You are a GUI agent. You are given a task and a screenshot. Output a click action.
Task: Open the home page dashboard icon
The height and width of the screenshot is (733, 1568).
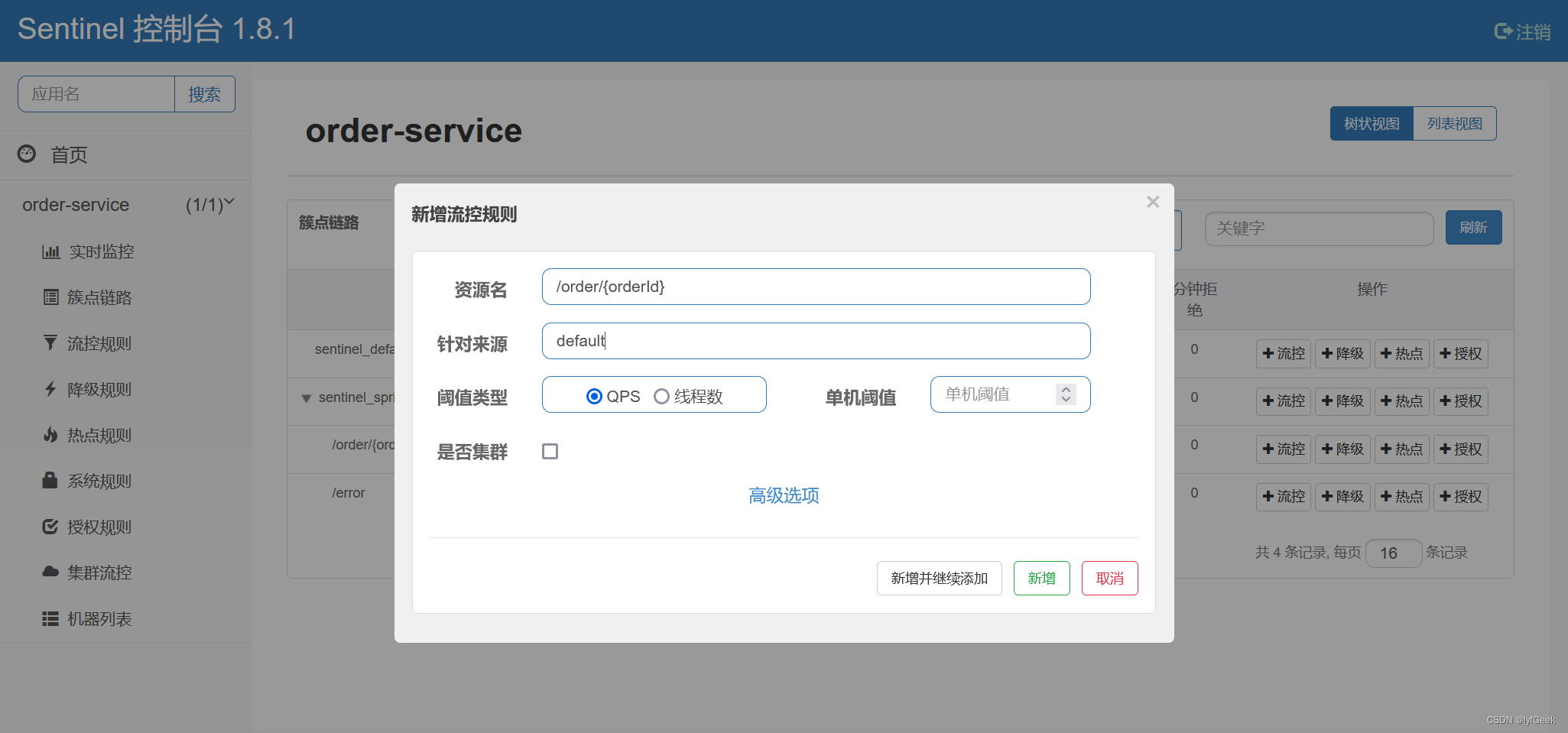coord(27,154)
